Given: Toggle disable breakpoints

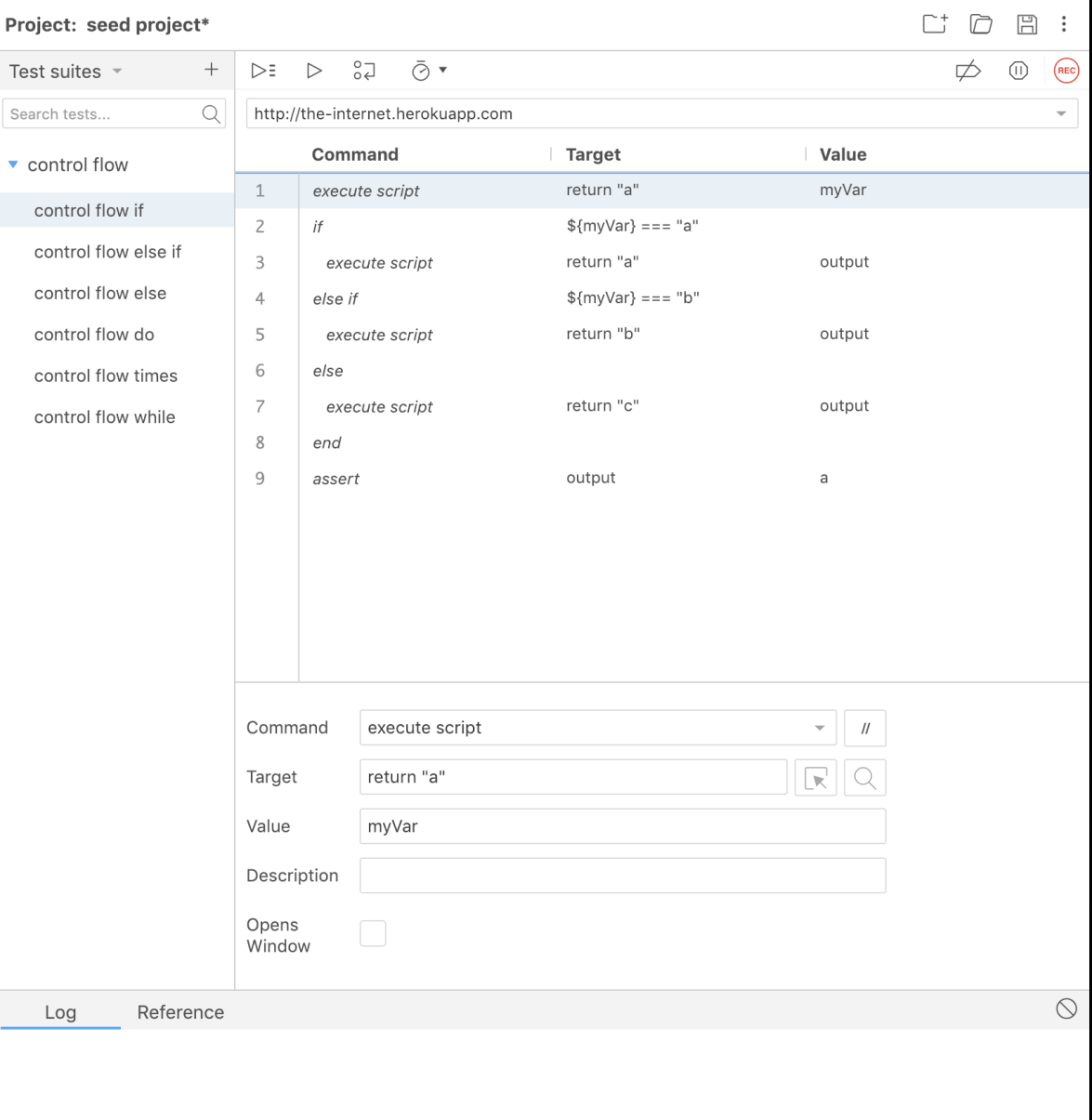Looking at the screenshot, I should (967, 70).
